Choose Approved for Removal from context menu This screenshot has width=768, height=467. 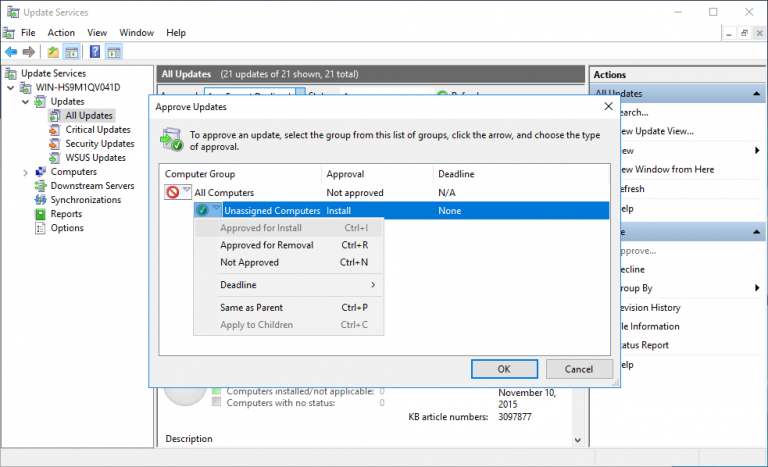(x=266, y=245)
